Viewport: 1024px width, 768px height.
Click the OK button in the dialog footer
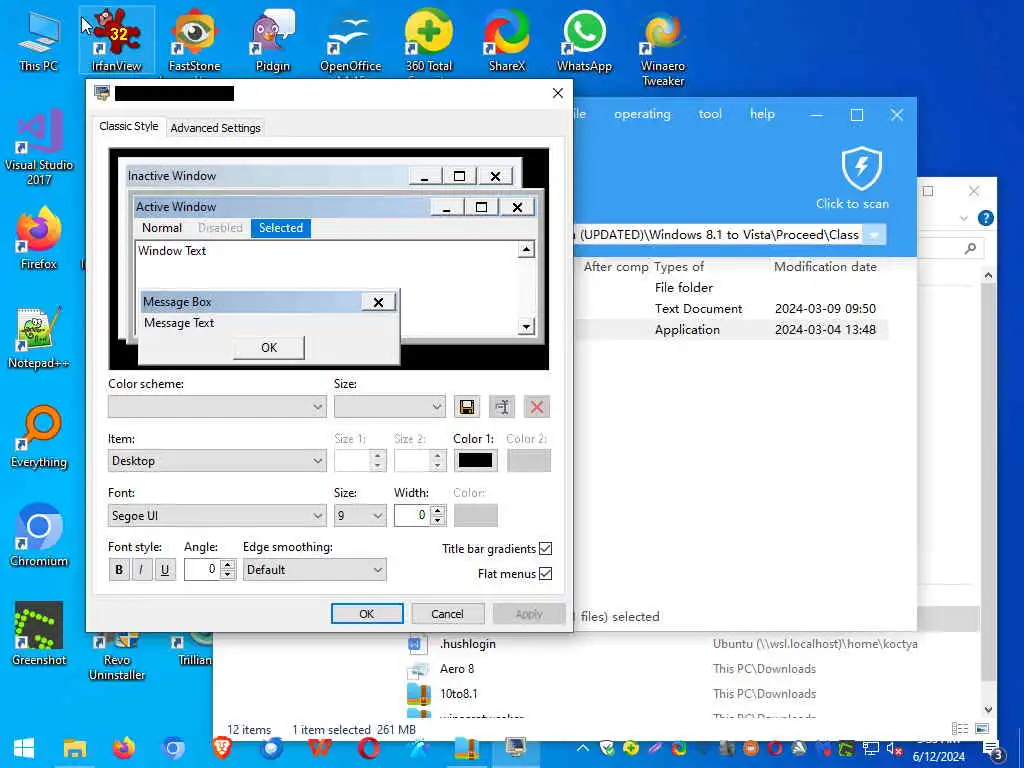tap(367, 614)
